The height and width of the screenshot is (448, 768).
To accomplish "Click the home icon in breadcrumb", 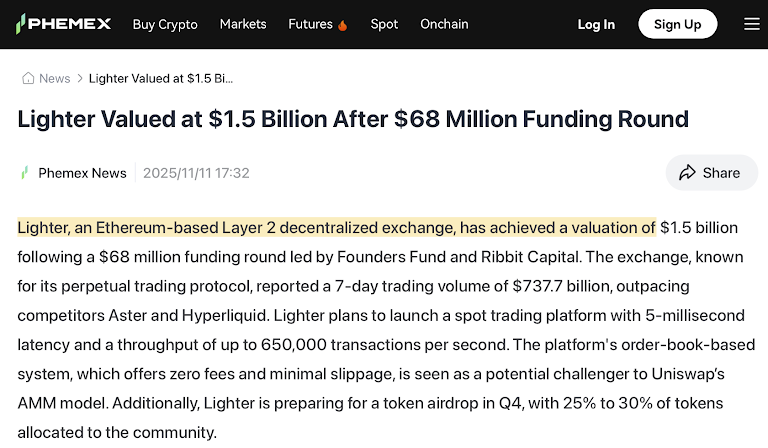I will point(28,78).
